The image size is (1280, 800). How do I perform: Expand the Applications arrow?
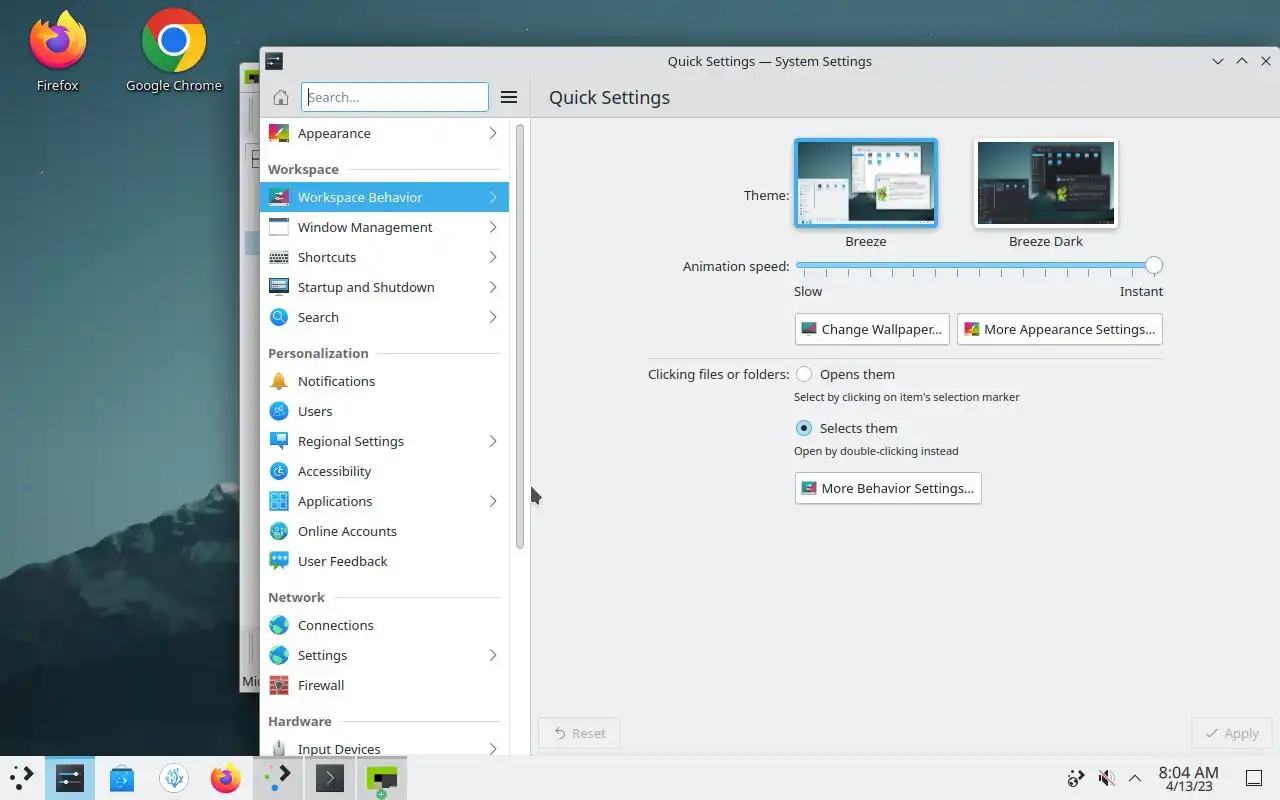(x=493, y=501)
